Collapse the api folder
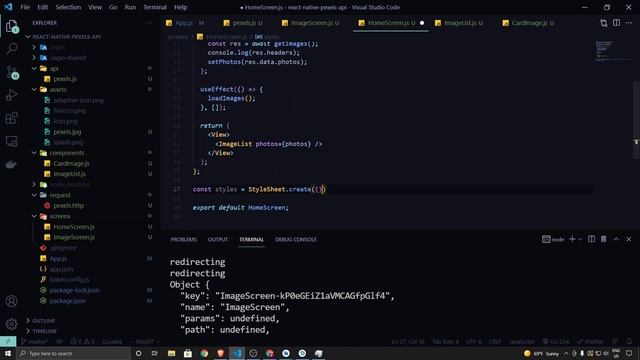Image resolution: width=640 pixels, height=360 pixels. click(34, 68)
